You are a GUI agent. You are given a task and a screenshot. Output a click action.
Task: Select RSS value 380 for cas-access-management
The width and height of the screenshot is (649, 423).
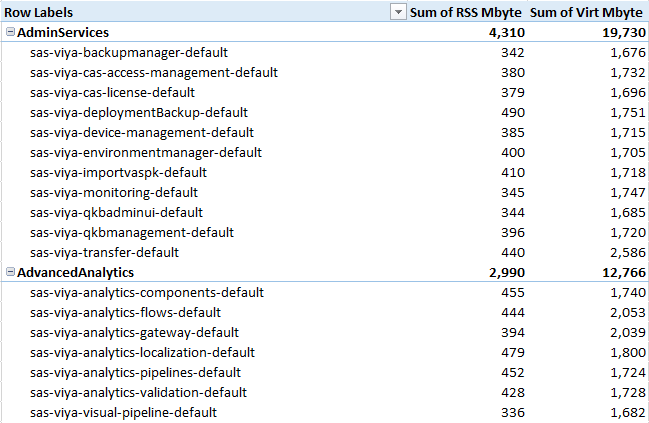pyautogui.click(x=513, y=73)
